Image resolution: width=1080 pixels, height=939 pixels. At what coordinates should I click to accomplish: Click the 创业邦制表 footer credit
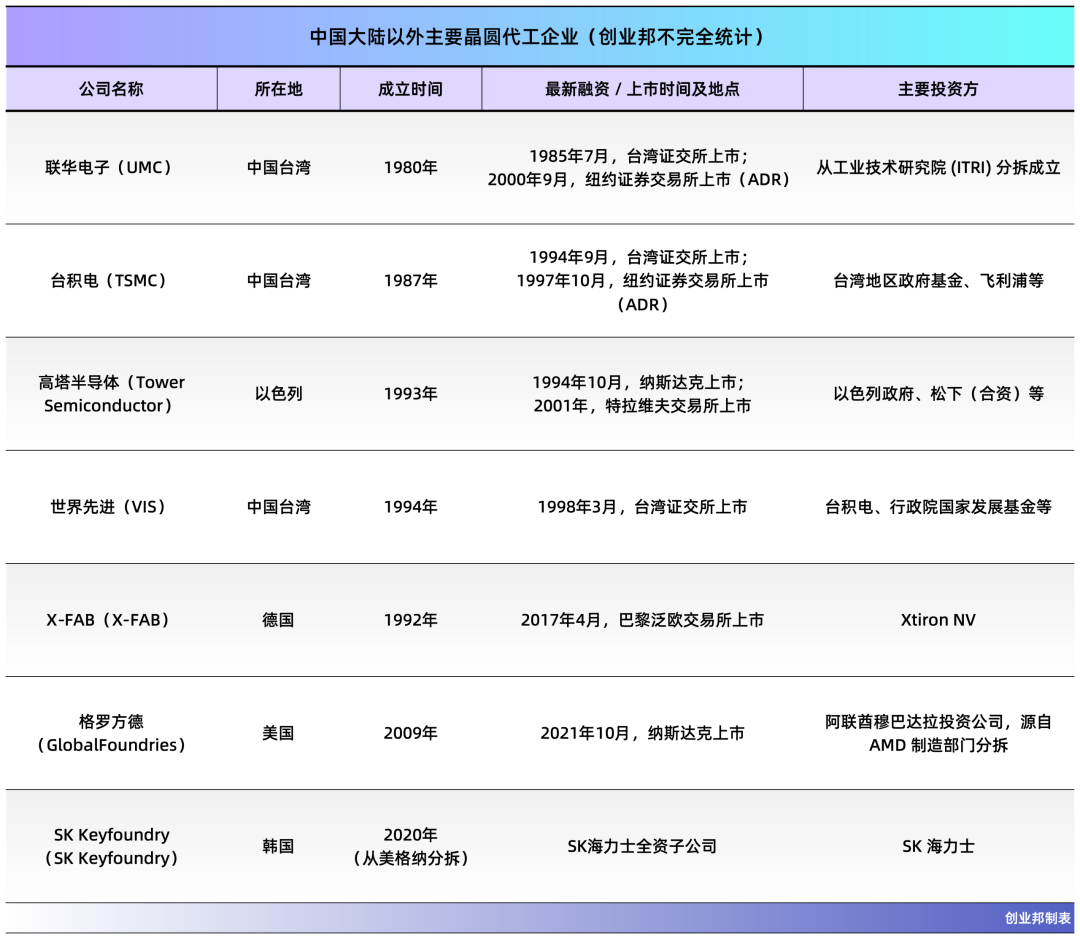1037,918
